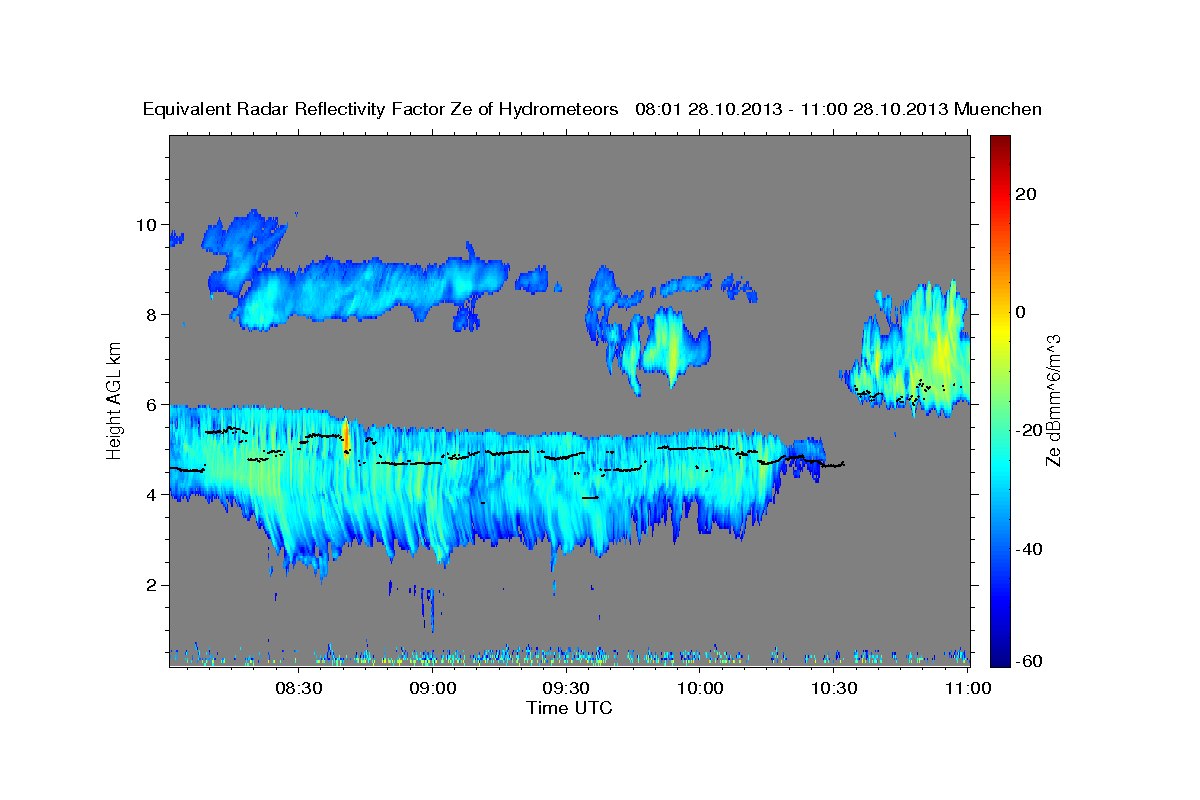Click the height tick label 2
1200x800 pixels.
(x=152, y=584)
